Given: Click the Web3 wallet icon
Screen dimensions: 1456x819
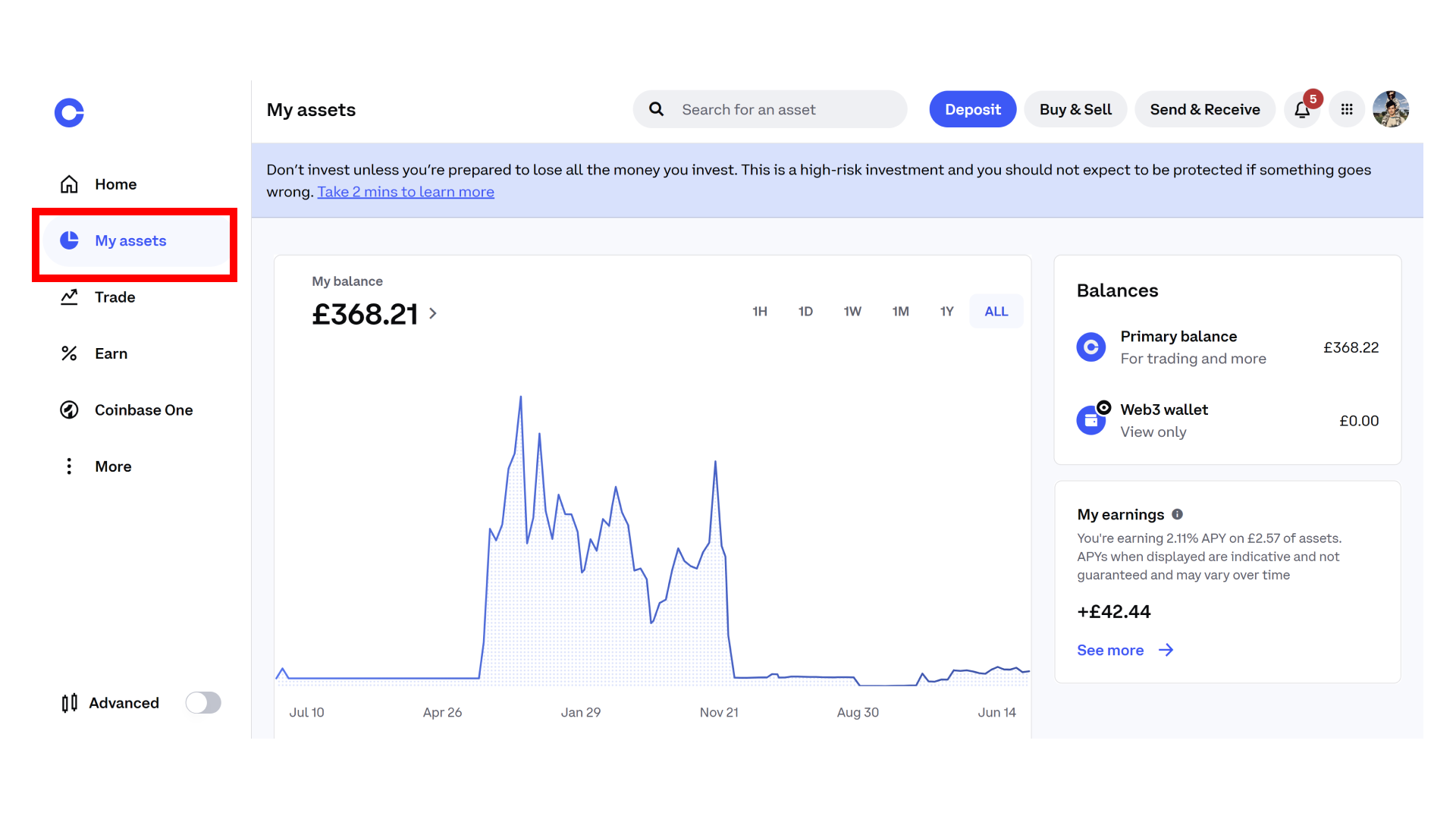Looking at the screenshot, I should 1091,420.
